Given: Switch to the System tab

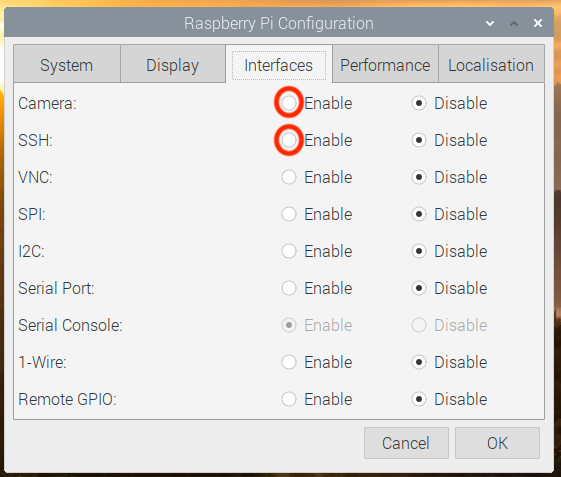Looking at the screenshot, I should (67, 64).
